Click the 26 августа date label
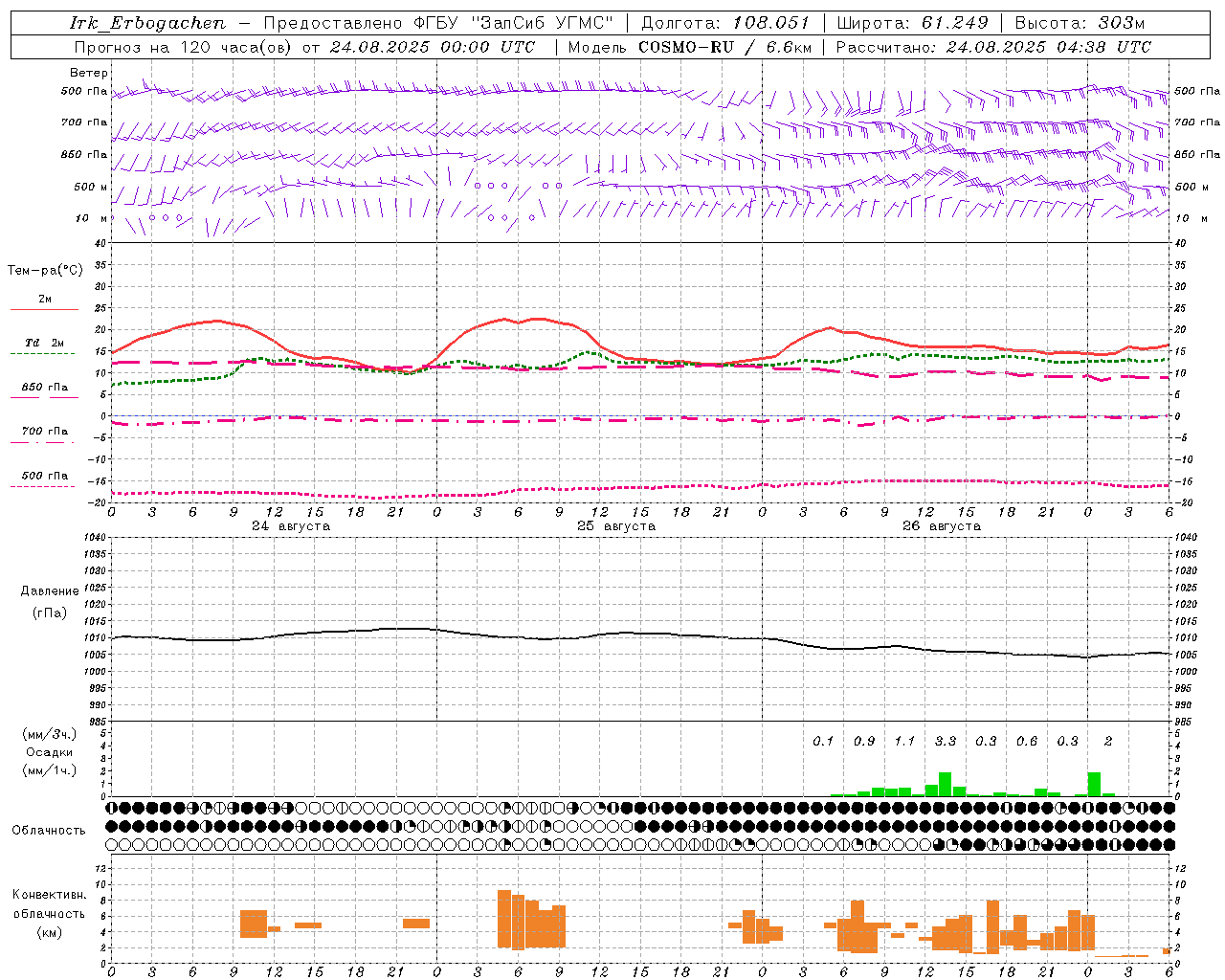The image size is (1225, 980). click(942, 526)
